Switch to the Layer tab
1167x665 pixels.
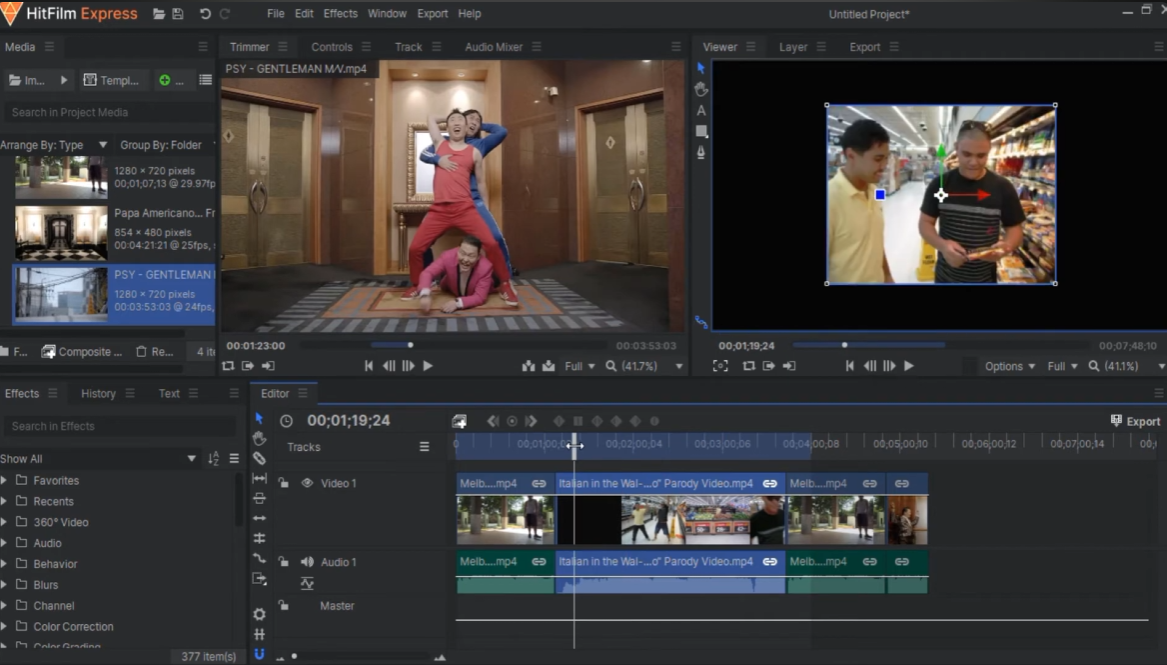pyautogui.click(x=793, y=47)
